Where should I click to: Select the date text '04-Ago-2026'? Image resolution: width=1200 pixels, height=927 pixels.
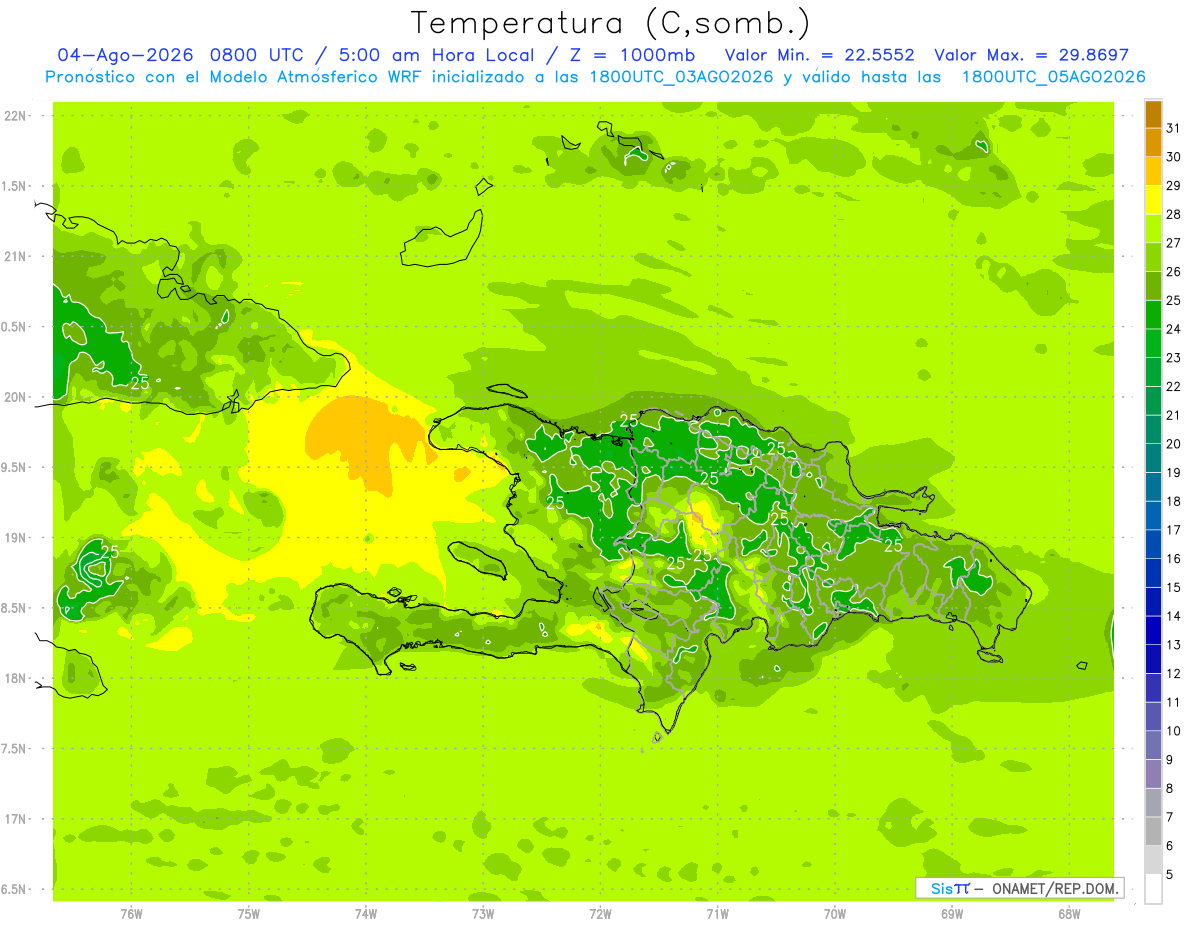(126, 55)
